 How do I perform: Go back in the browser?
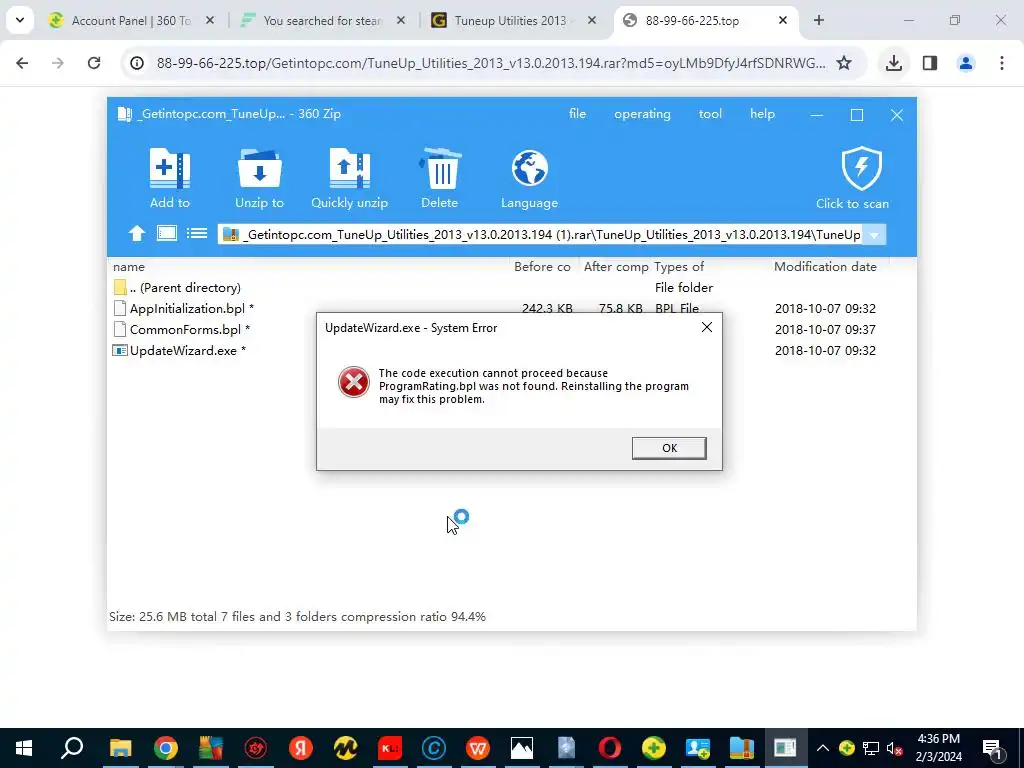tap(22, 63)
